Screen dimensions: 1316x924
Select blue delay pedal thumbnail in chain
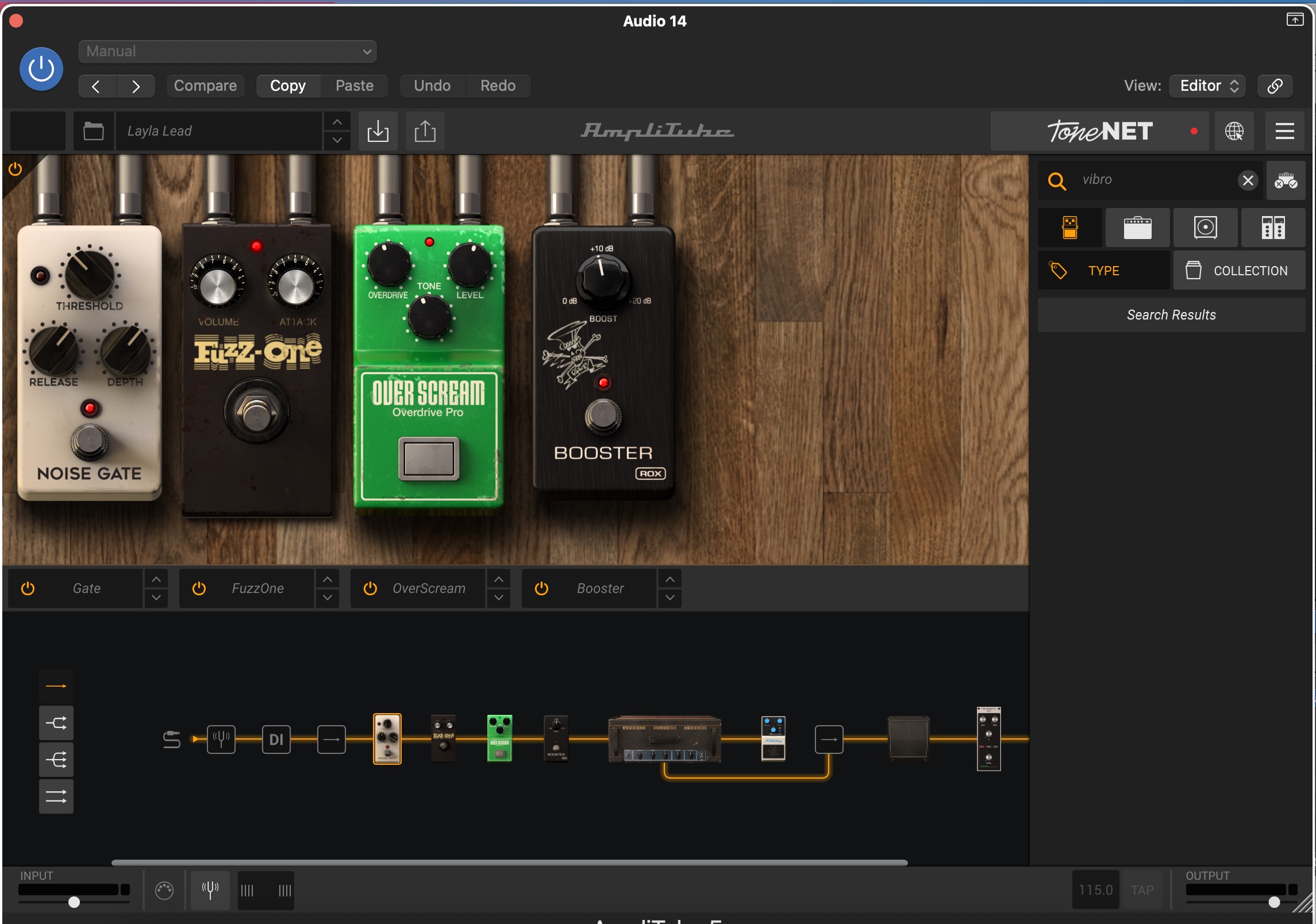point(773,738)
